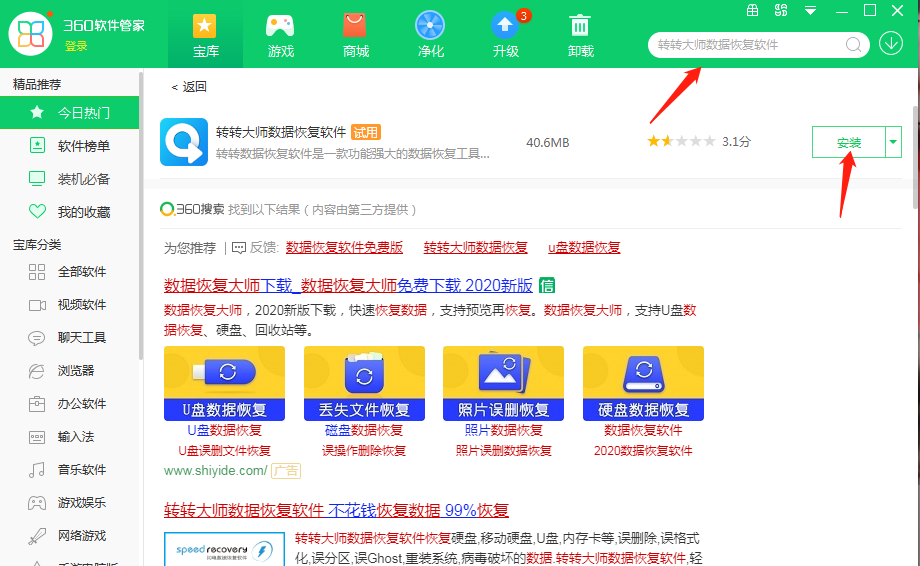
Task: Open 数据恢复软件免费版 suggestion link
Action: (344, 248)
